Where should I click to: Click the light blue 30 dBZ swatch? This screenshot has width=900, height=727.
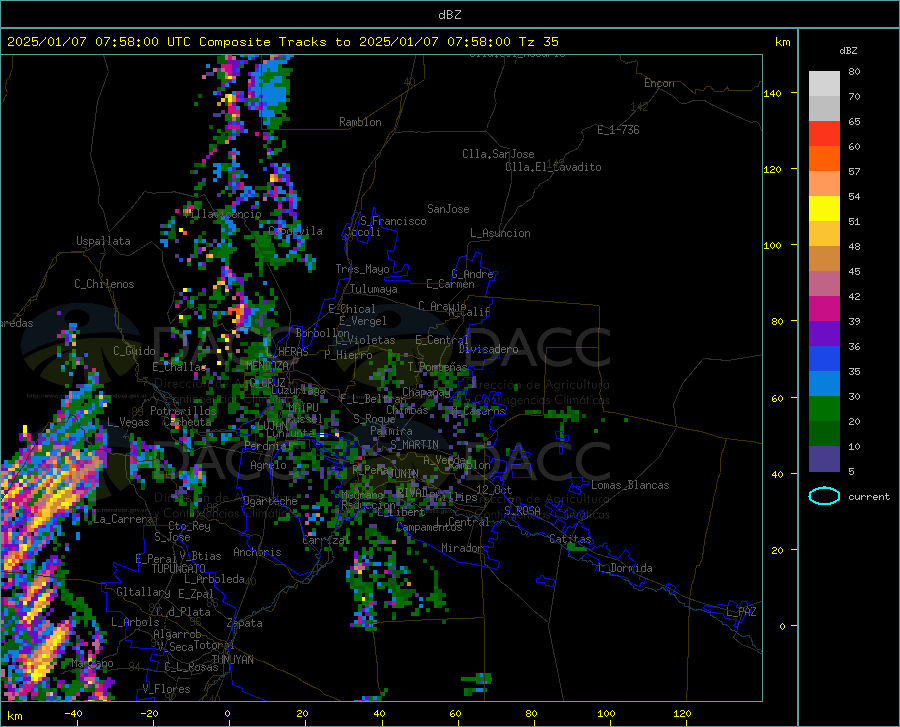[824, 384]
